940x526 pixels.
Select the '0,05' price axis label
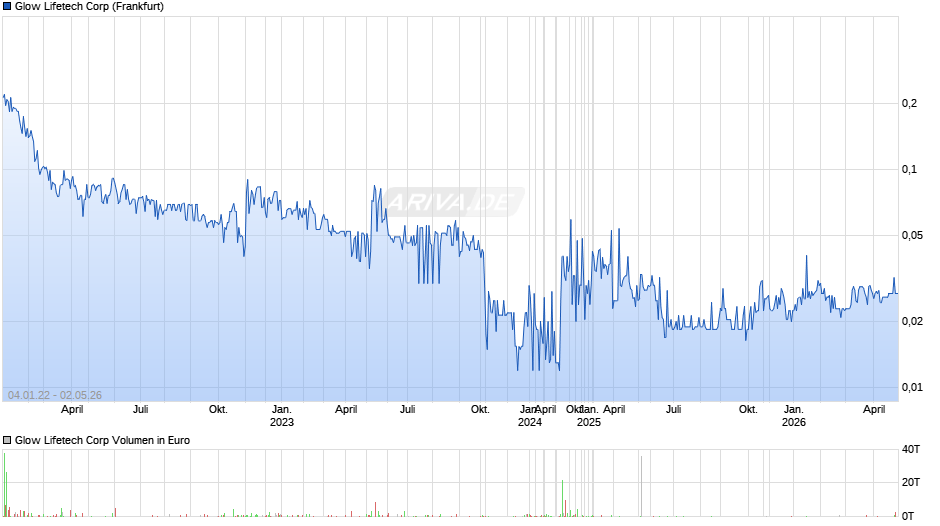pos(912,235)
